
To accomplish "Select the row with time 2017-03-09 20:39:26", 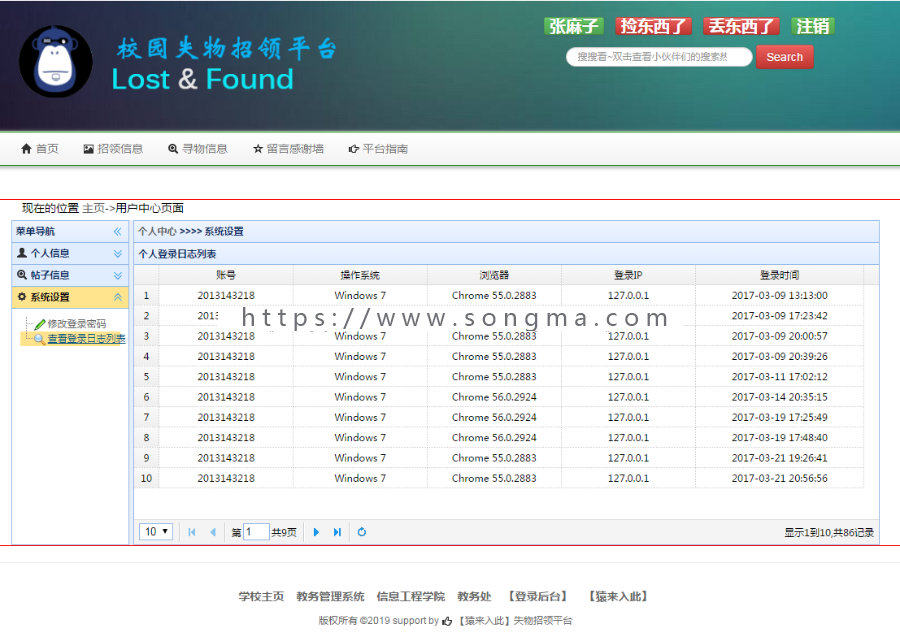I will pyautogui.click(x=499, y=356).
